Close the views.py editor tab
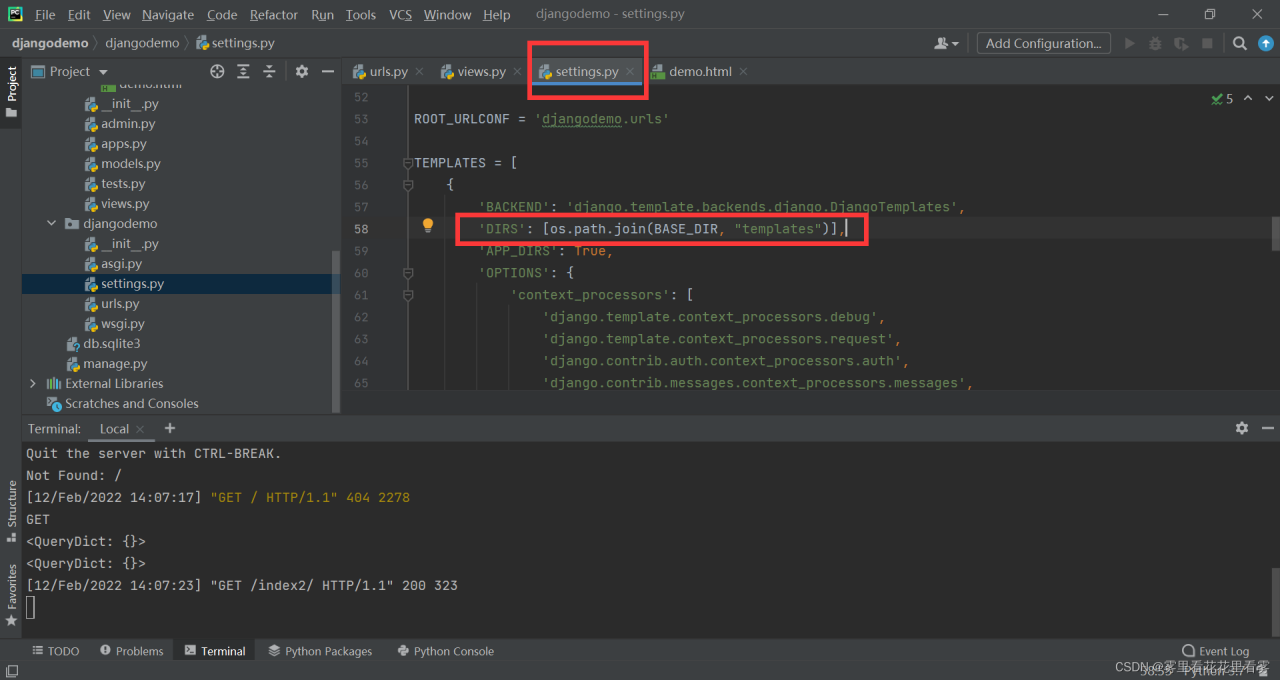Viewport: 1280px width, 680px height. tap(517, 71)
